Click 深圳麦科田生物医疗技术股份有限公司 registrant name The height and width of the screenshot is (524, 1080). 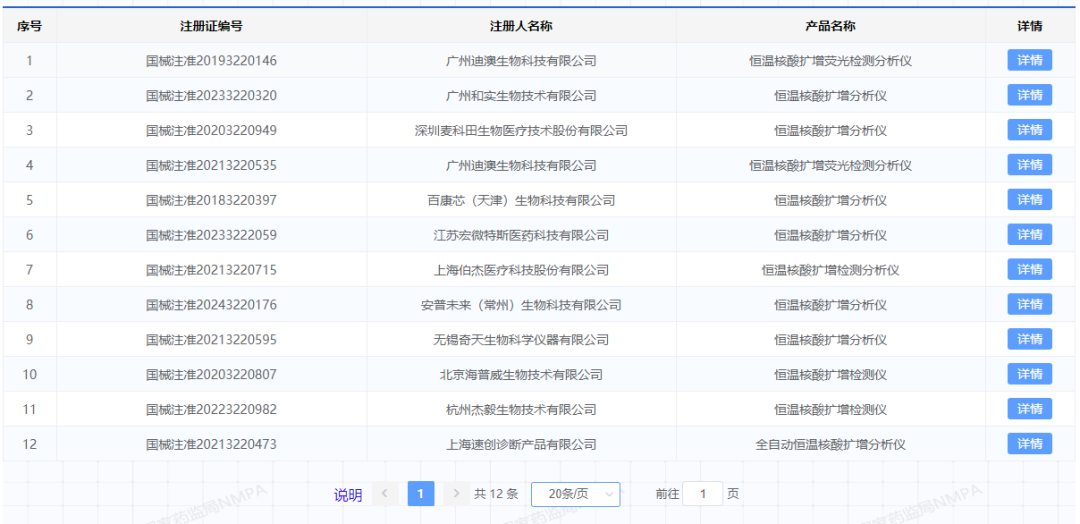(521, 130)
